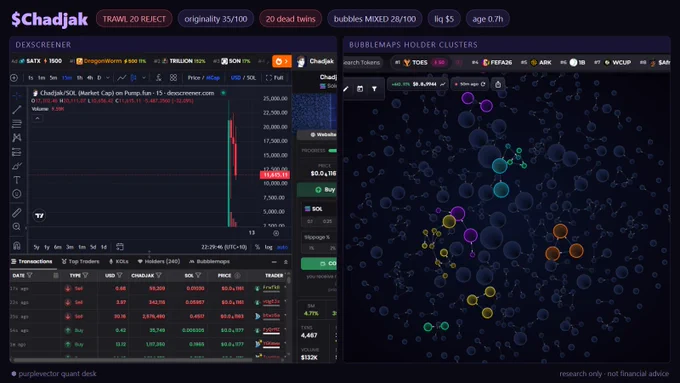Image resolution: width=680 pixels, height=383 pixels.
Task: Refresh the Bubblemaps 50m ago snapshot
Action: (x=483, y=84)
